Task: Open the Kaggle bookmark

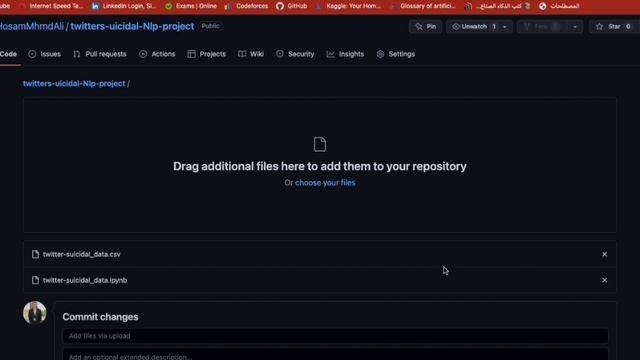Action: coord(349,6)
